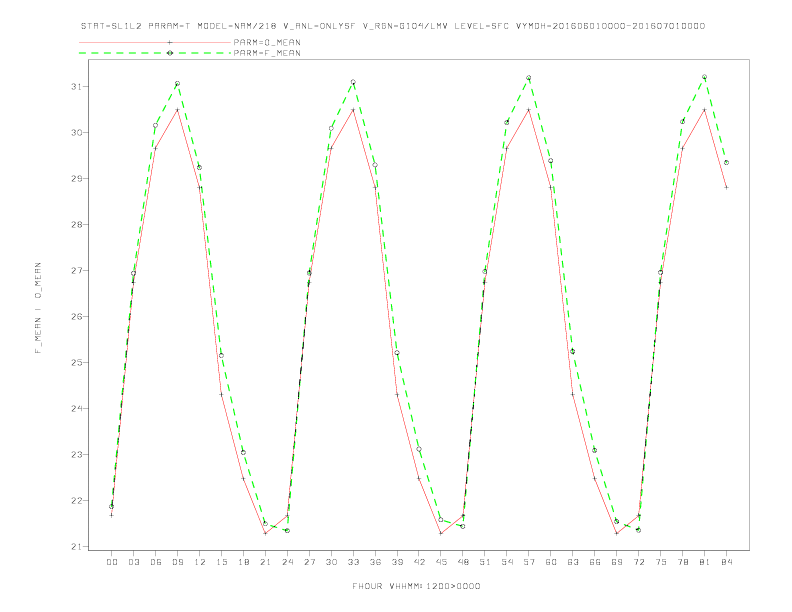
Task: Click y-axis tick label 31
Action: pos(77,87)
